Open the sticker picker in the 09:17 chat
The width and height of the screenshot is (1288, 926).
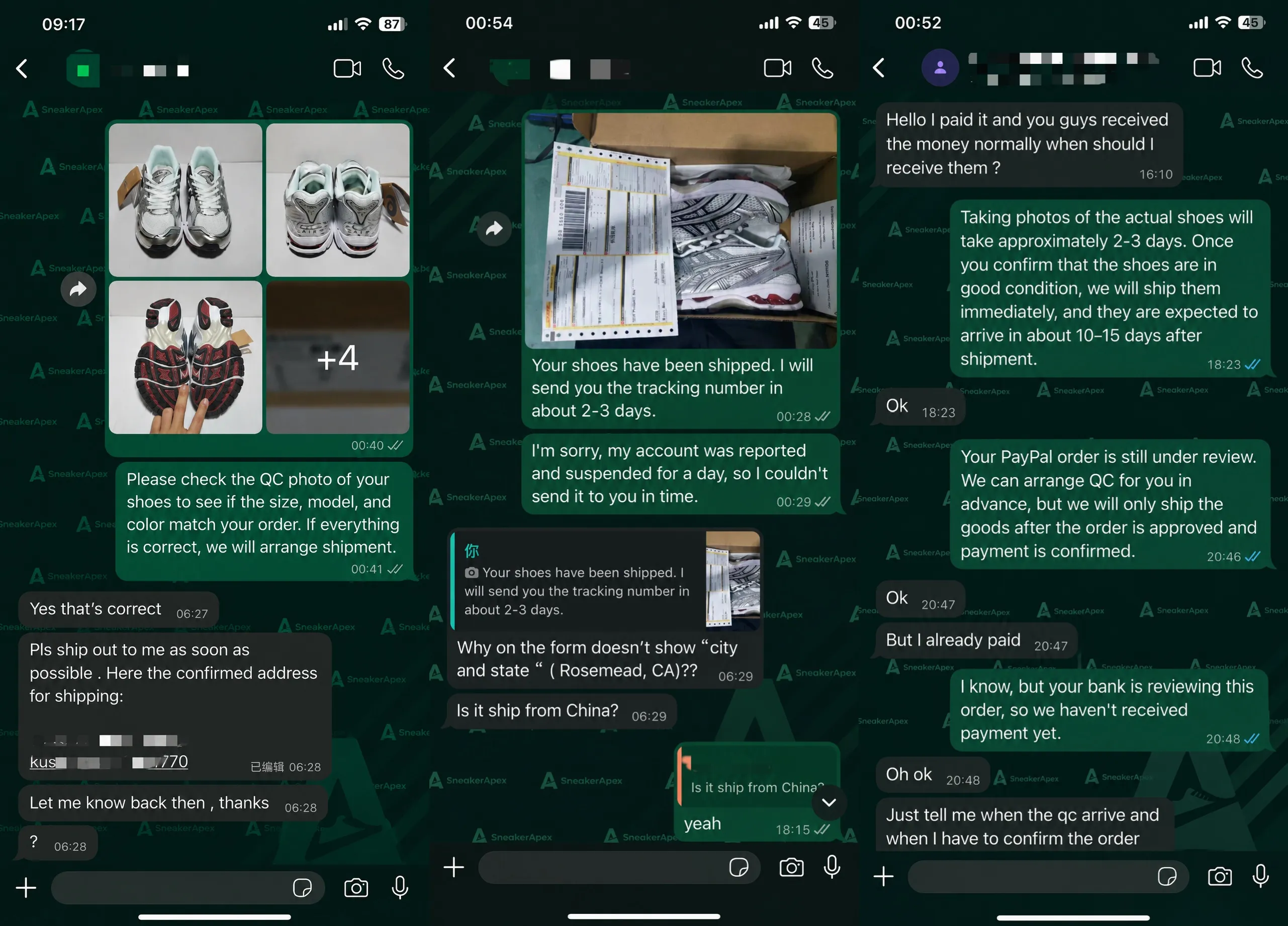[x=302, y=888]
